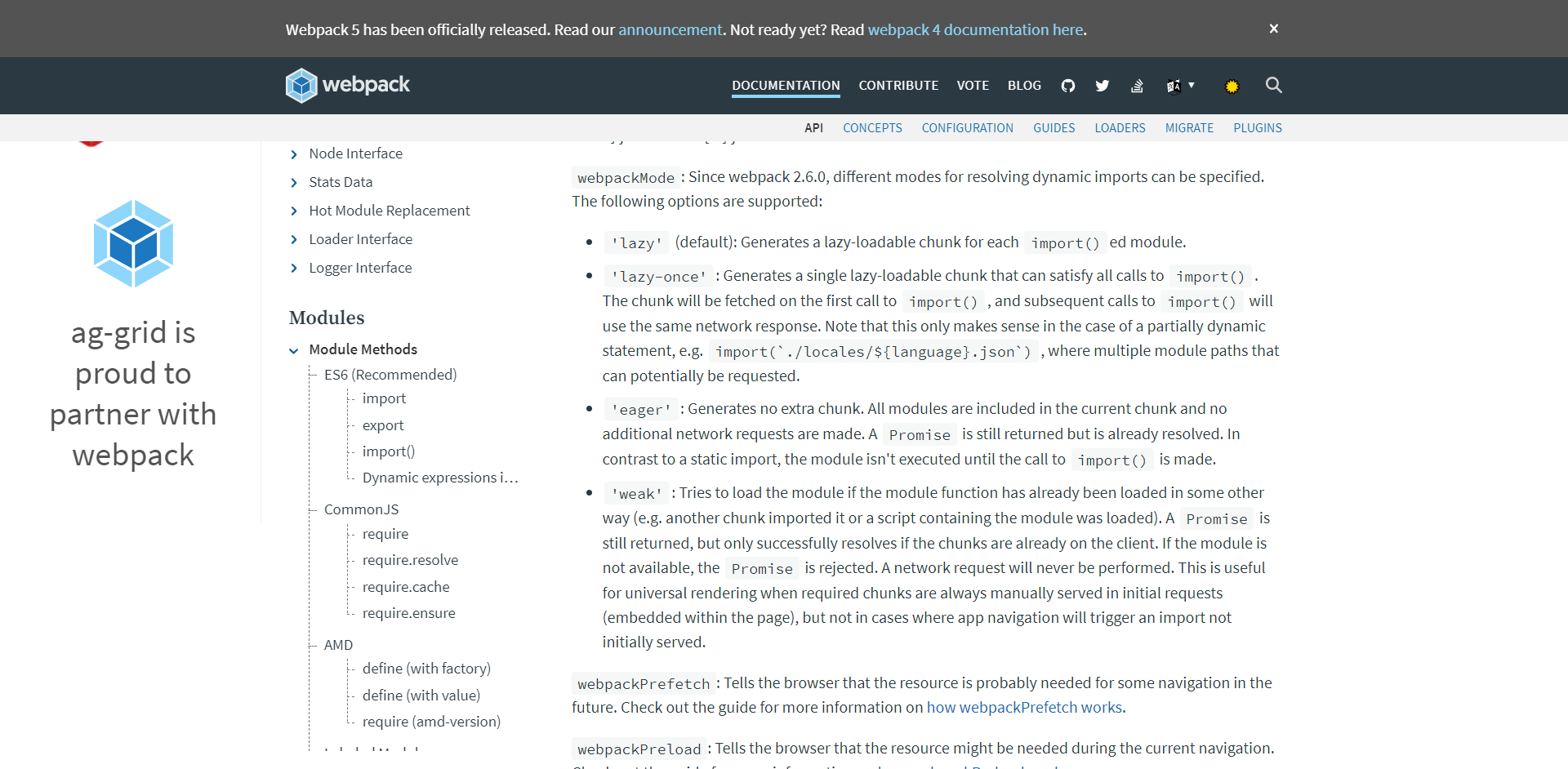Open the GitHub repository icon

(1068, 86)
